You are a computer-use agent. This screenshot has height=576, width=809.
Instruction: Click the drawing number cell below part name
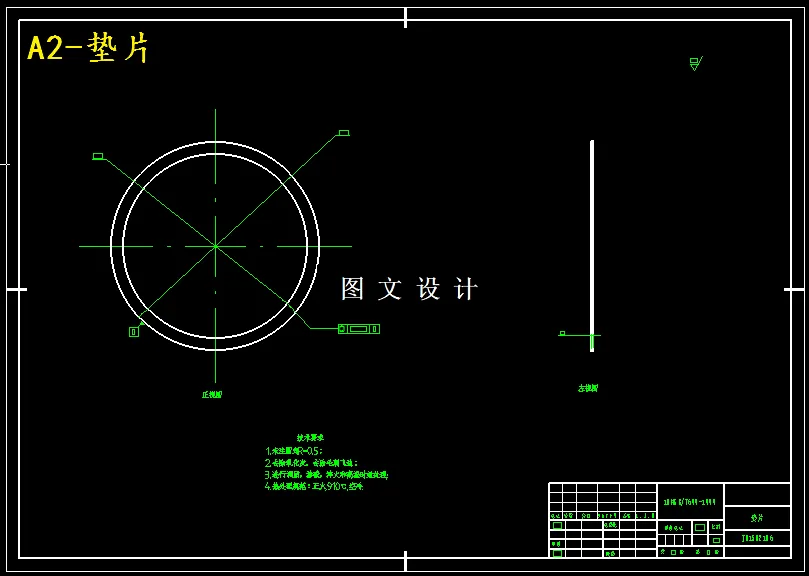click(x=757, y=538)
